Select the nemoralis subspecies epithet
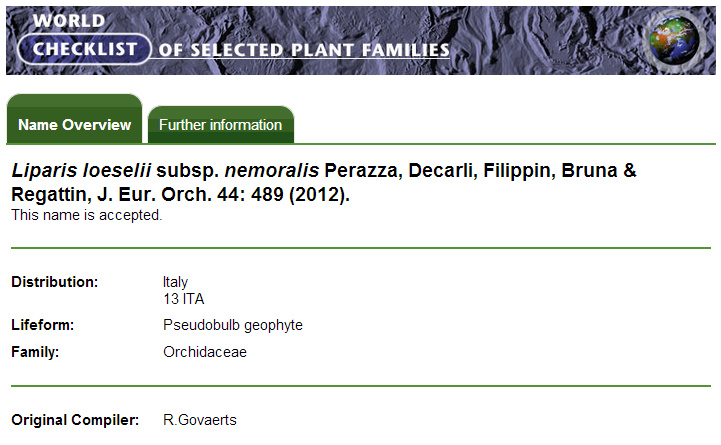Screen dimensions: 721x445 tap(271, 171)
